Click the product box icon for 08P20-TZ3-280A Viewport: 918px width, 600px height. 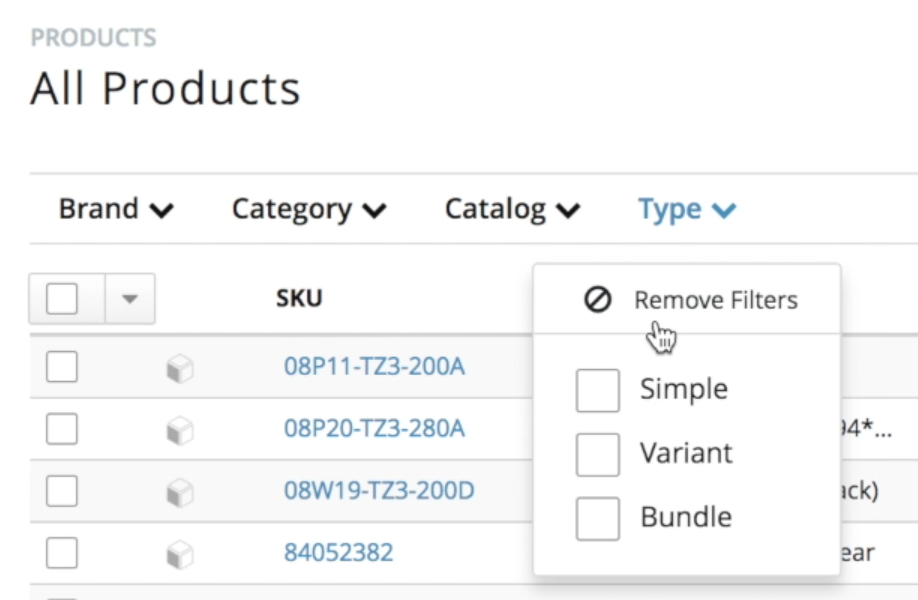click(x=180, y=431)
